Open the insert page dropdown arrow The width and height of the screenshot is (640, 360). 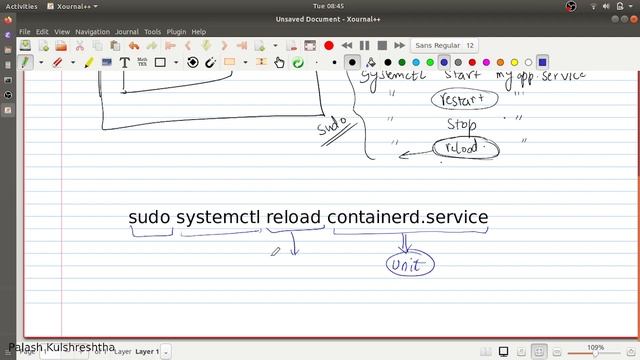pos(275,45)
